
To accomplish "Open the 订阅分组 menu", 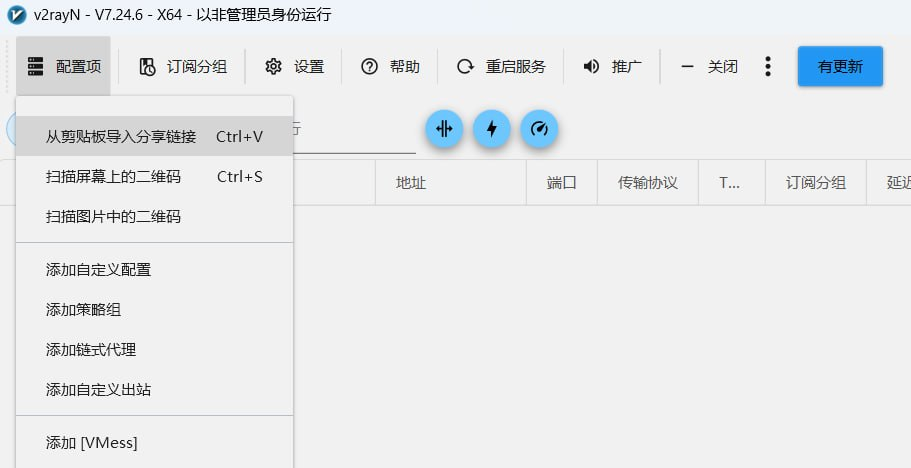I will click(182, 66).
